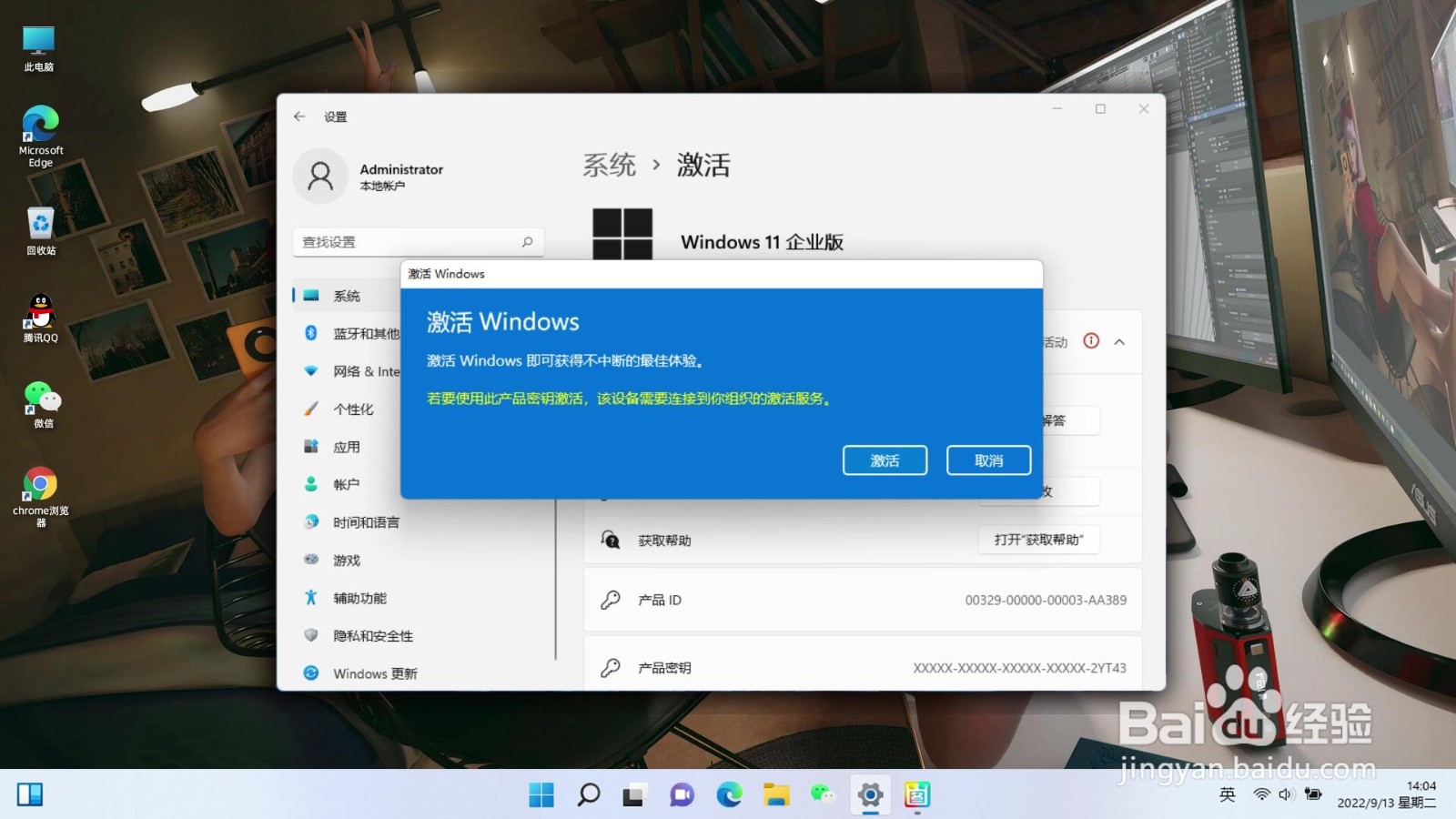Screen dimensions: 1456x819
Task: Switch input method via 英 indicator
Action: pos(1227,794)
